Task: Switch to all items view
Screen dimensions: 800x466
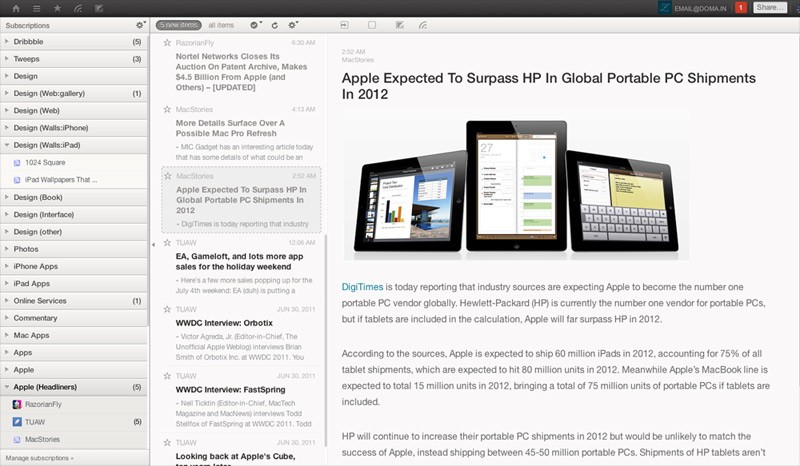Action: [221, 25]
